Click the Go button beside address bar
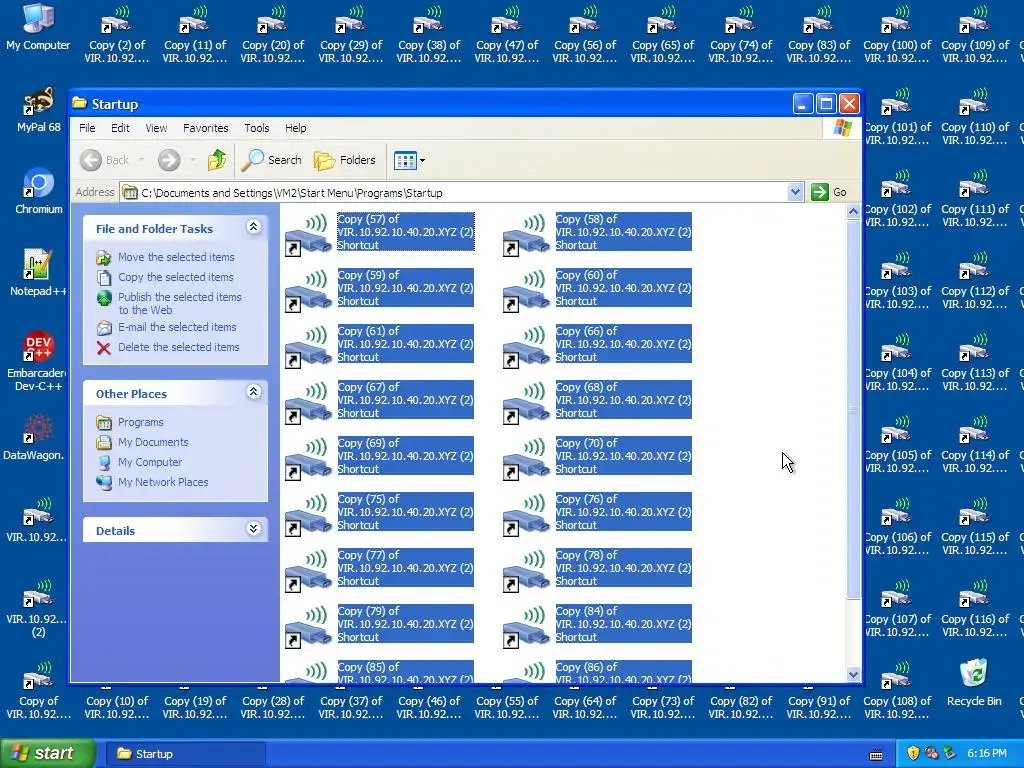 coord(829,192)
